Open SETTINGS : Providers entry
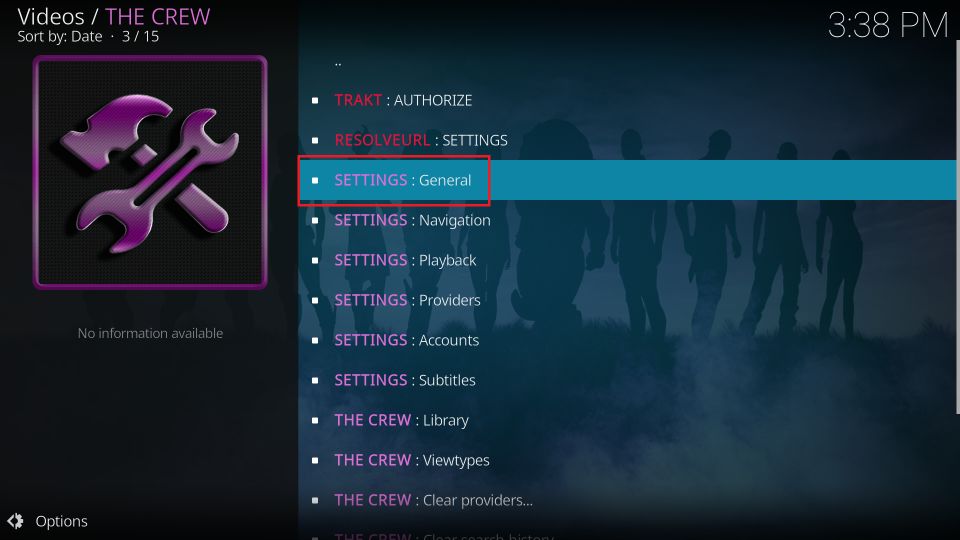The image size is (960, 540). coord(627,300)
